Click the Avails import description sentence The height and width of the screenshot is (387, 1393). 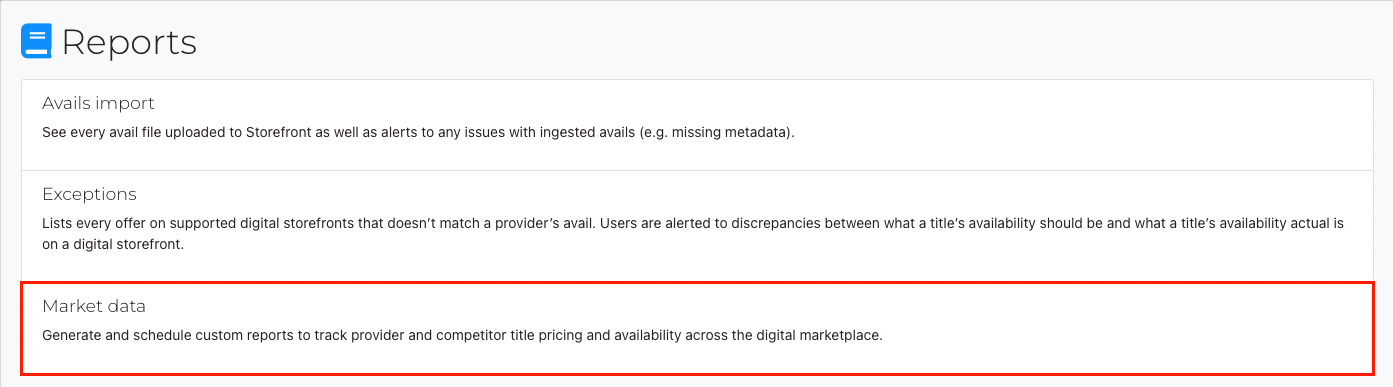coord(418,132)
